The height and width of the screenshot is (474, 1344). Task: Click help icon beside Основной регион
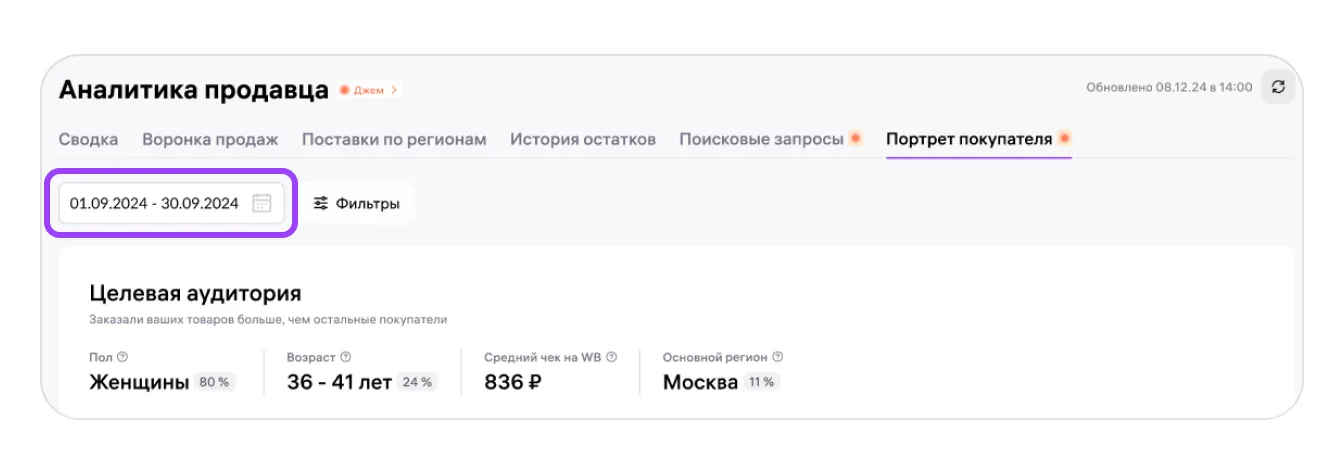(x=777, y=357)
